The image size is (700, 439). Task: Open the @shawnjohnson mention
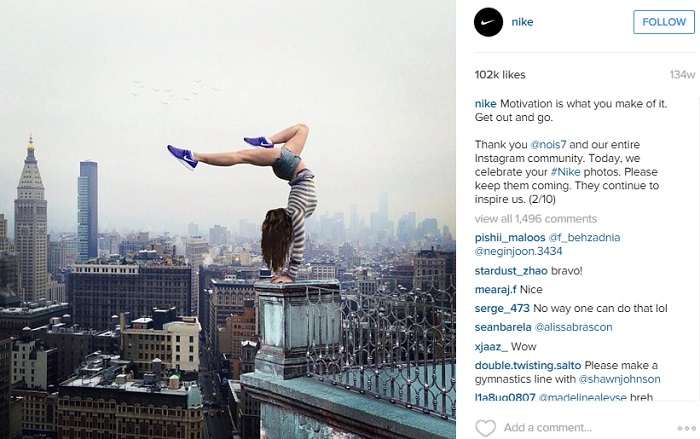click(x=619, y=380)
